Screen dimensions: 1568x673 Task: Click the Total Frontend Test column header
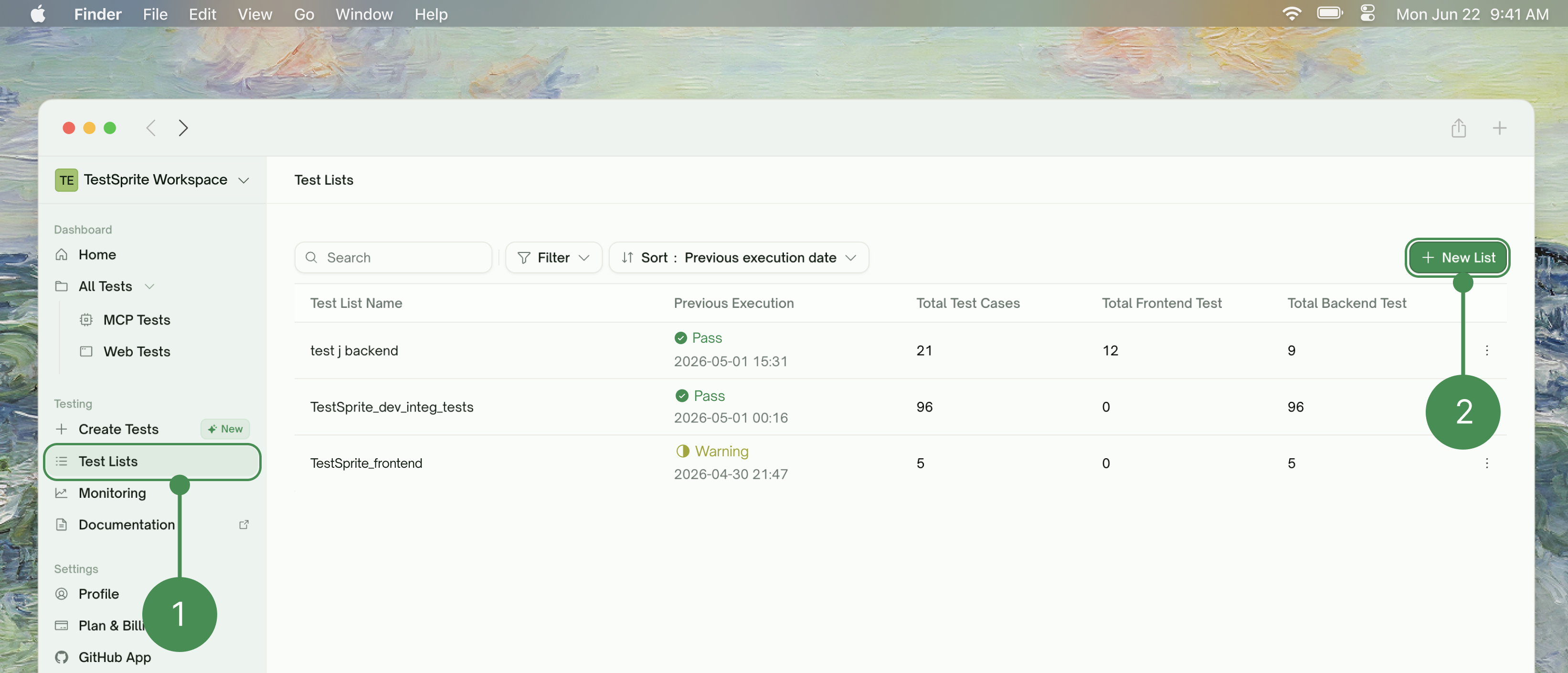click(x=1161, y=303)
